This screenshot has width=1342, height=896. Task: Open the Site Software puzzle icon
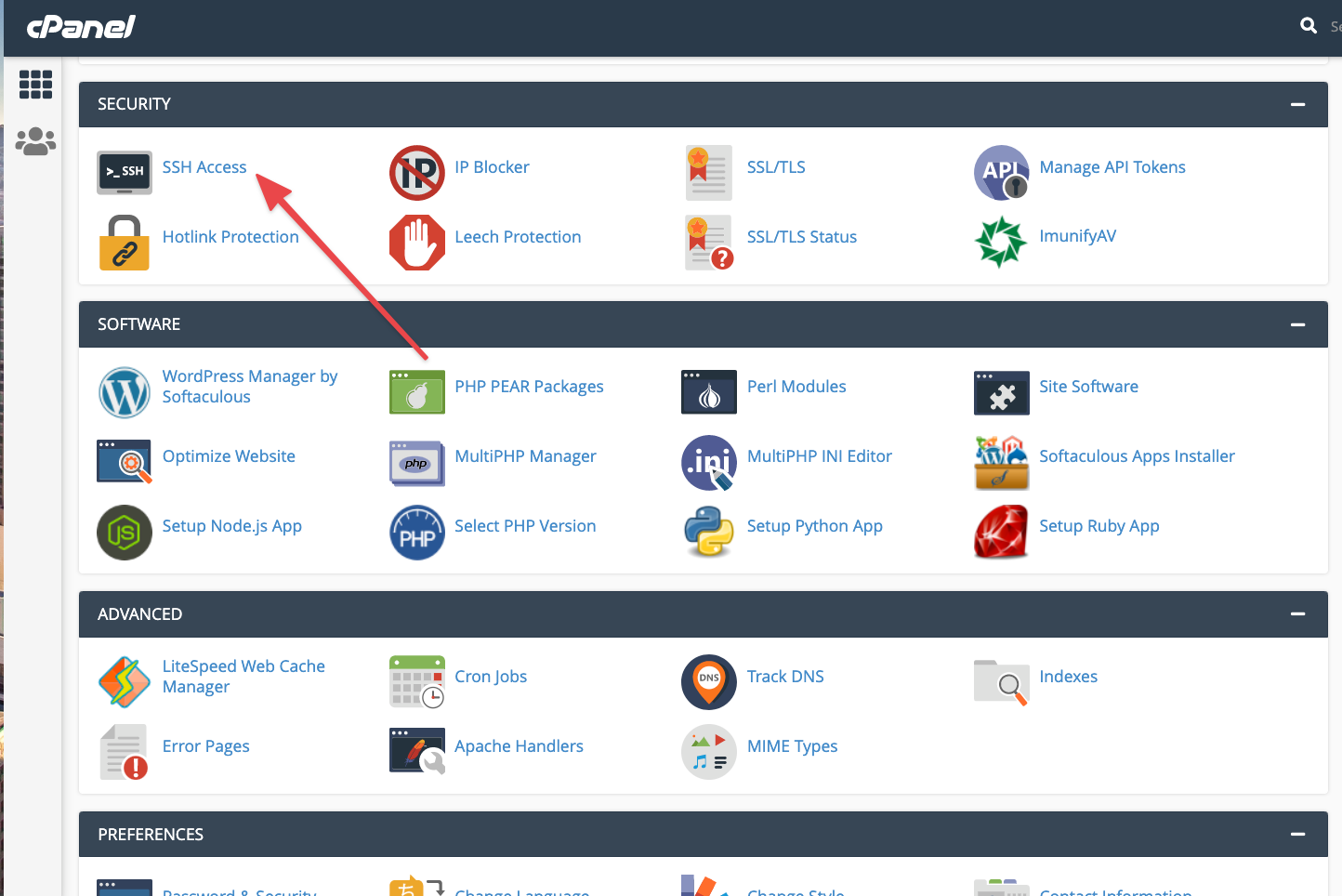(x=1001, y=392)
